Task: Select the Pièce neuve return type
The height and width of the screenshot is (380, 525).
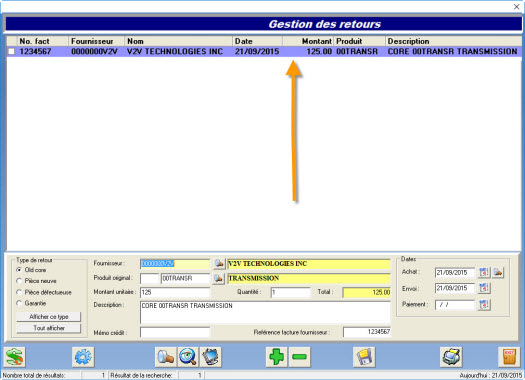Action: click(x=19, y=281)
